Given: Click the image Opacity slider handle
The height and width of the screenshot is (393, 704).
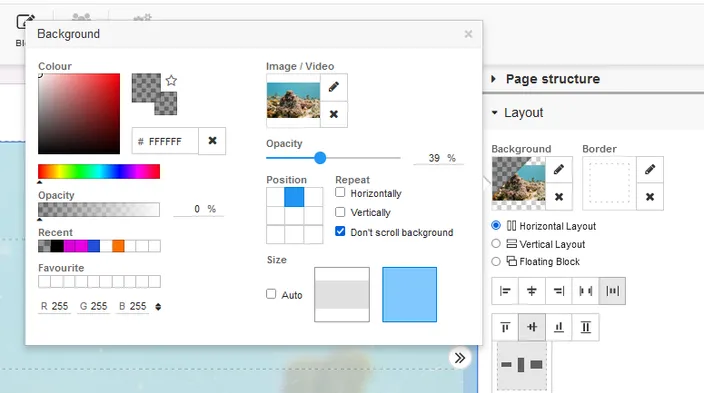Looking at the screenshot, I should pos(320,158).
